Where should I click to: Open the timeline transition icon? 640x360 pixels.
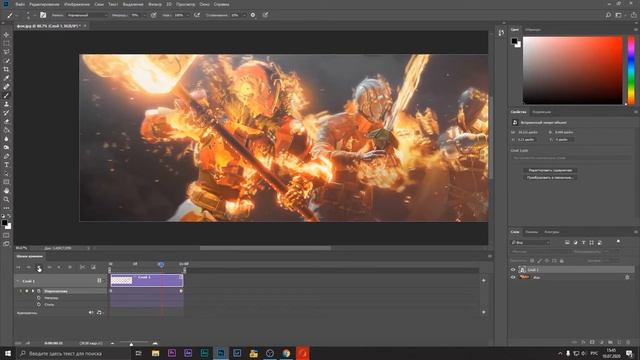pos(93,267)
